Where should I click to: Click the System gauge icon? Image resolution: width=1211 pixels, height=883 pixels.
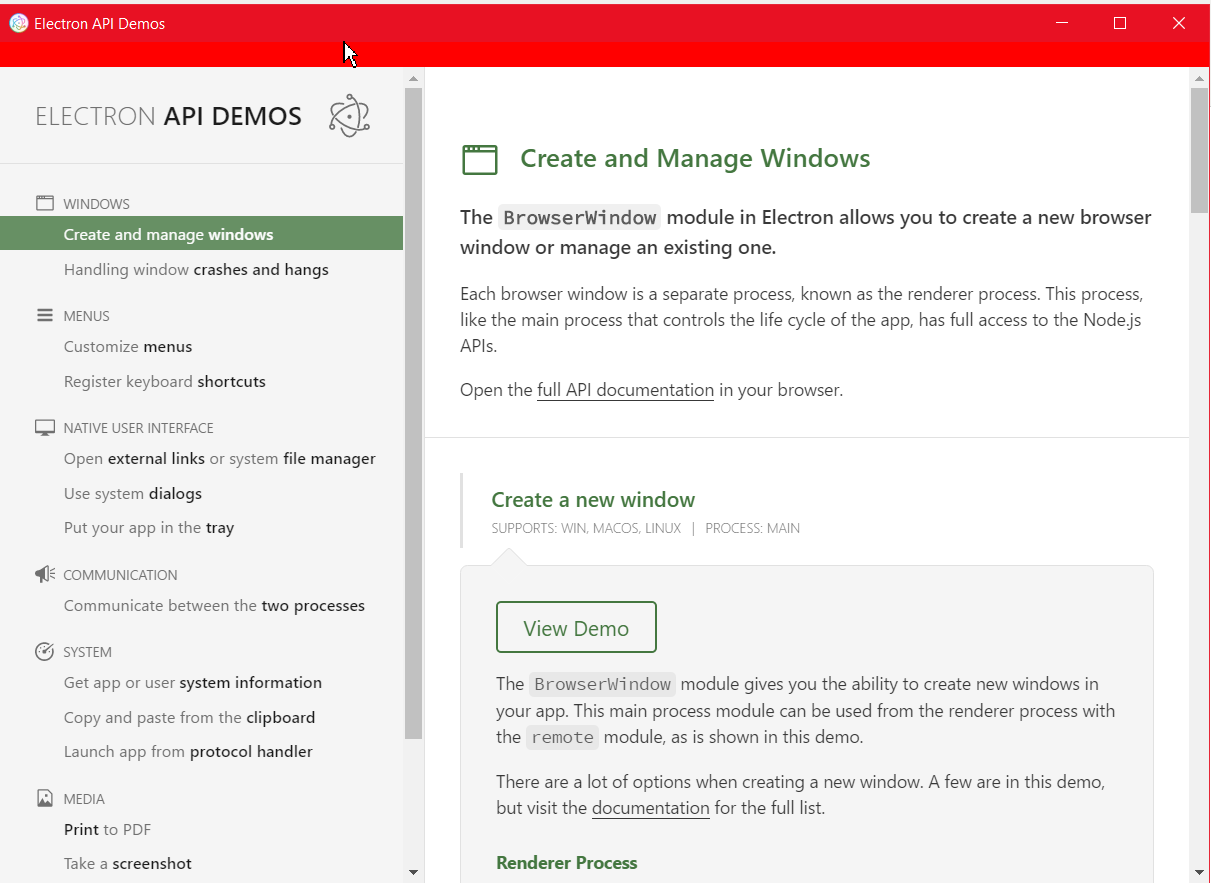(x=45, y=651)
